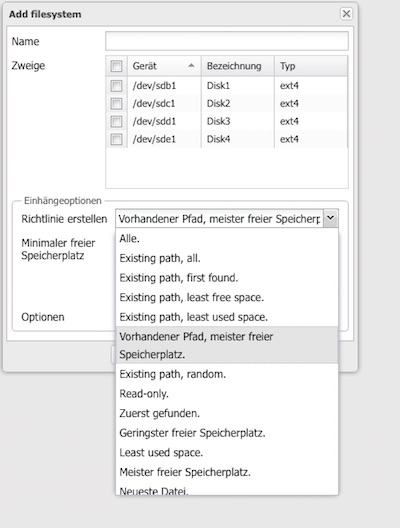Check the /dev/sde1 Disk4 checkbox

tap(116, 139)
